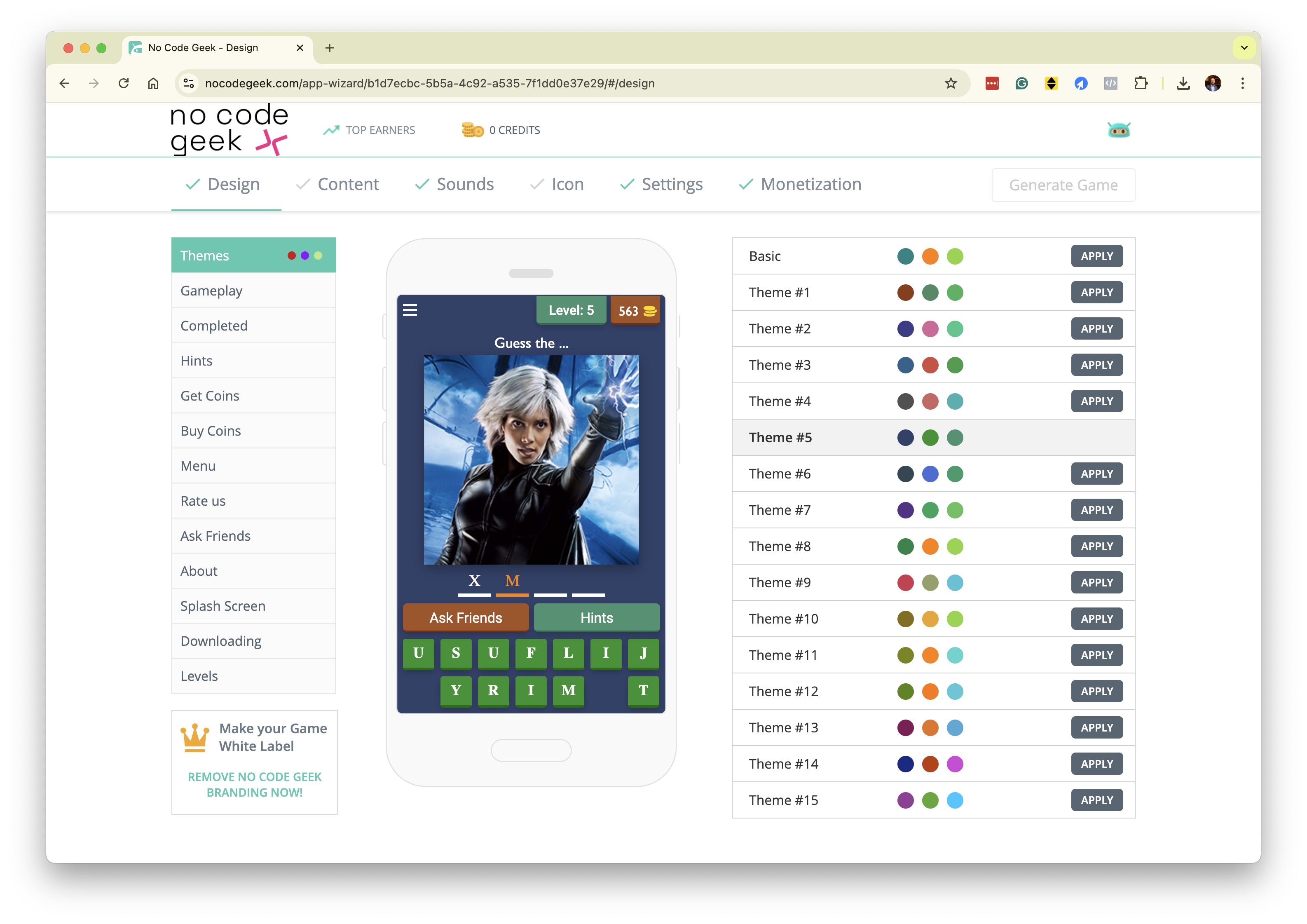Switch to the Sounds tab
1307x924 pixels.
pyautogui.click(x=454, y=185)
